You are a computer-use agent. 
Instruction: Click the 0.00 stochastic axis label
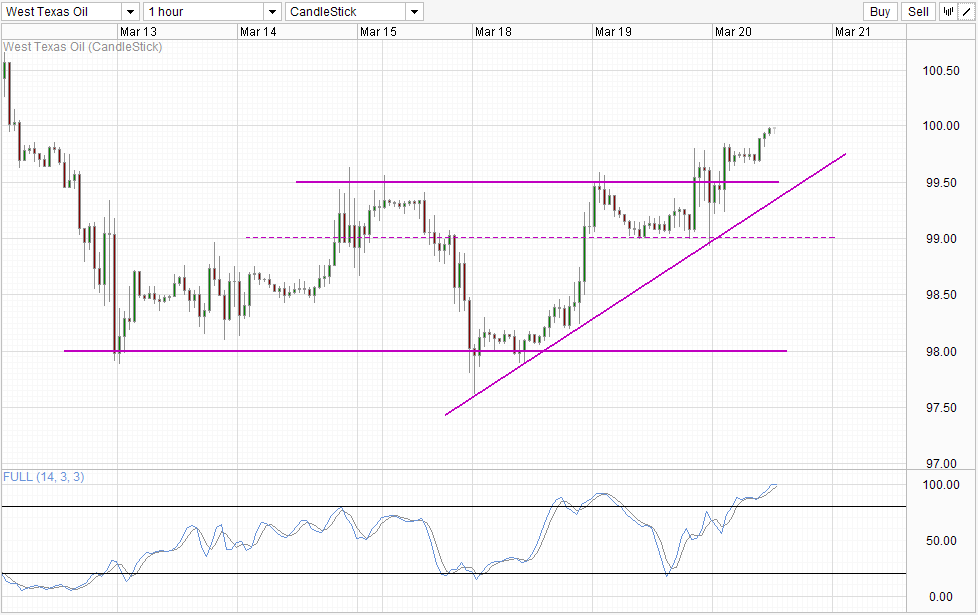tap(941, 597)
